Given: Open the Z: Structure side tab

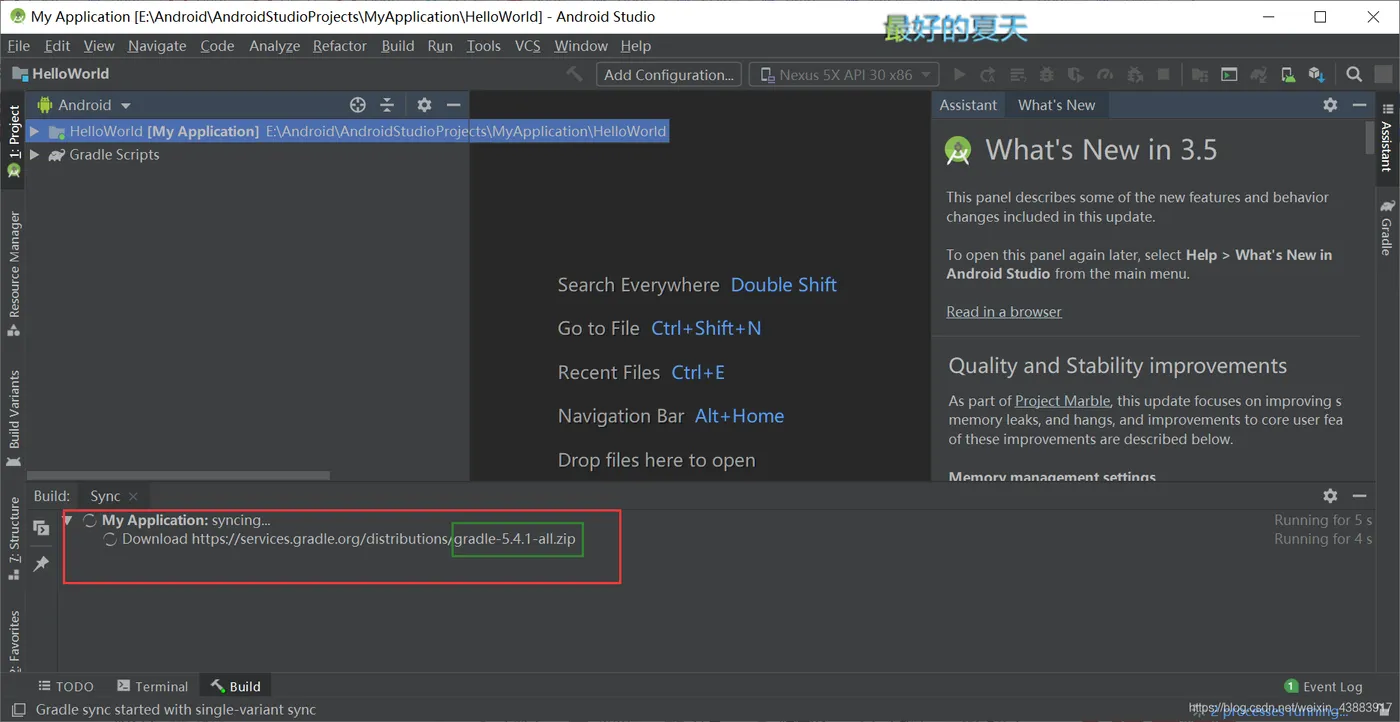Looking at the screenshot, I should (x=14, y=538).
